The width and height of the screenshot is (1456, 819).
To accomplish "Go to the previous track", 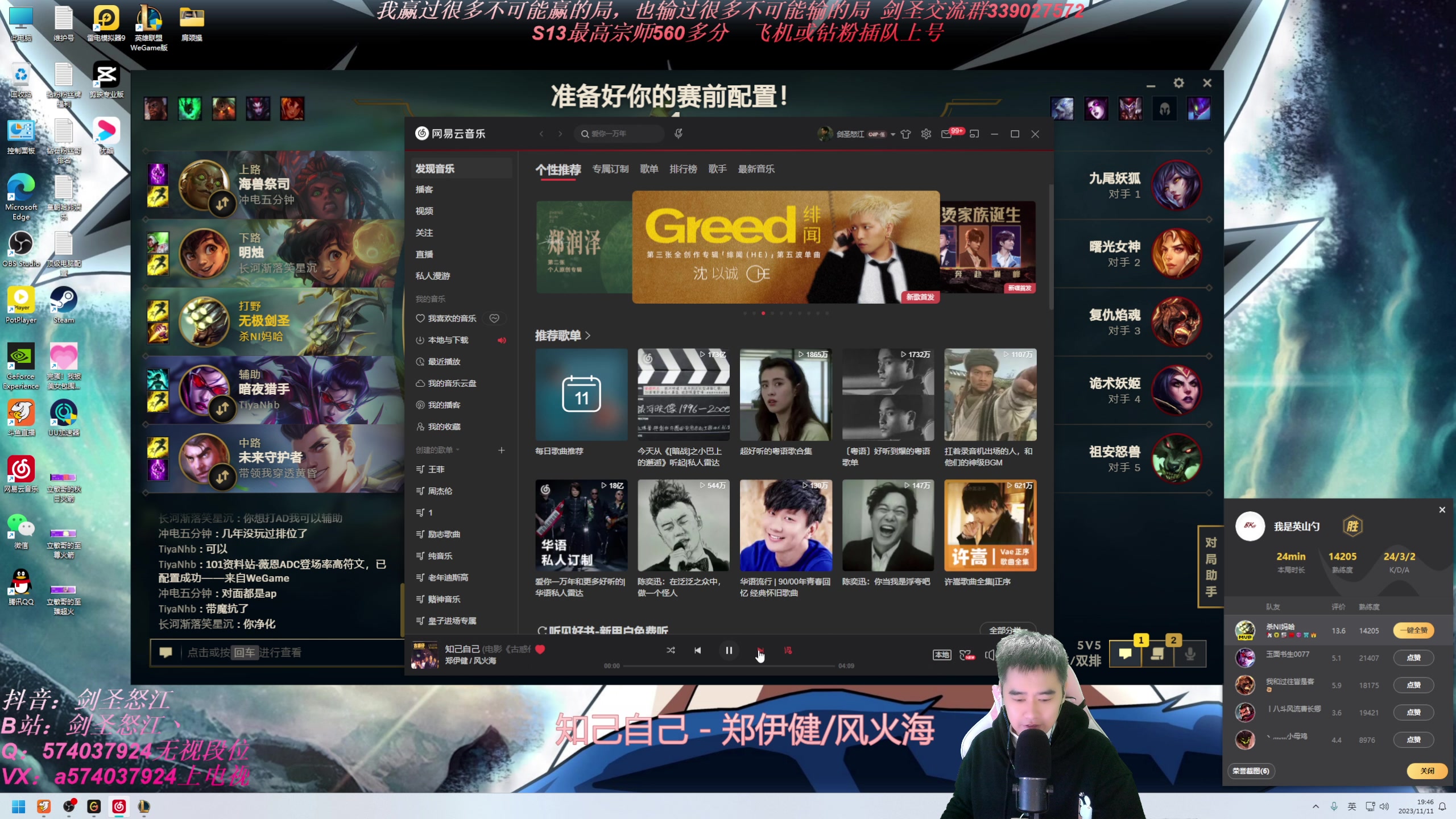I will click(698, 650).
